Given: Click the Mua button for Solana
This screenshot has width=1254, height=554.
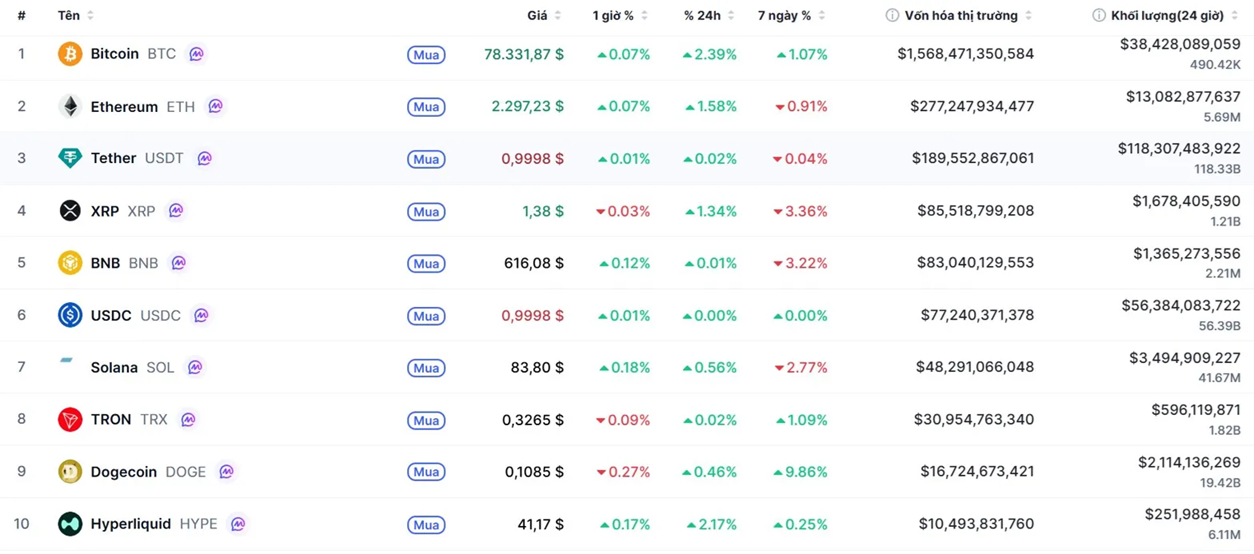Looking at the screenshot, I should point(426,368).
